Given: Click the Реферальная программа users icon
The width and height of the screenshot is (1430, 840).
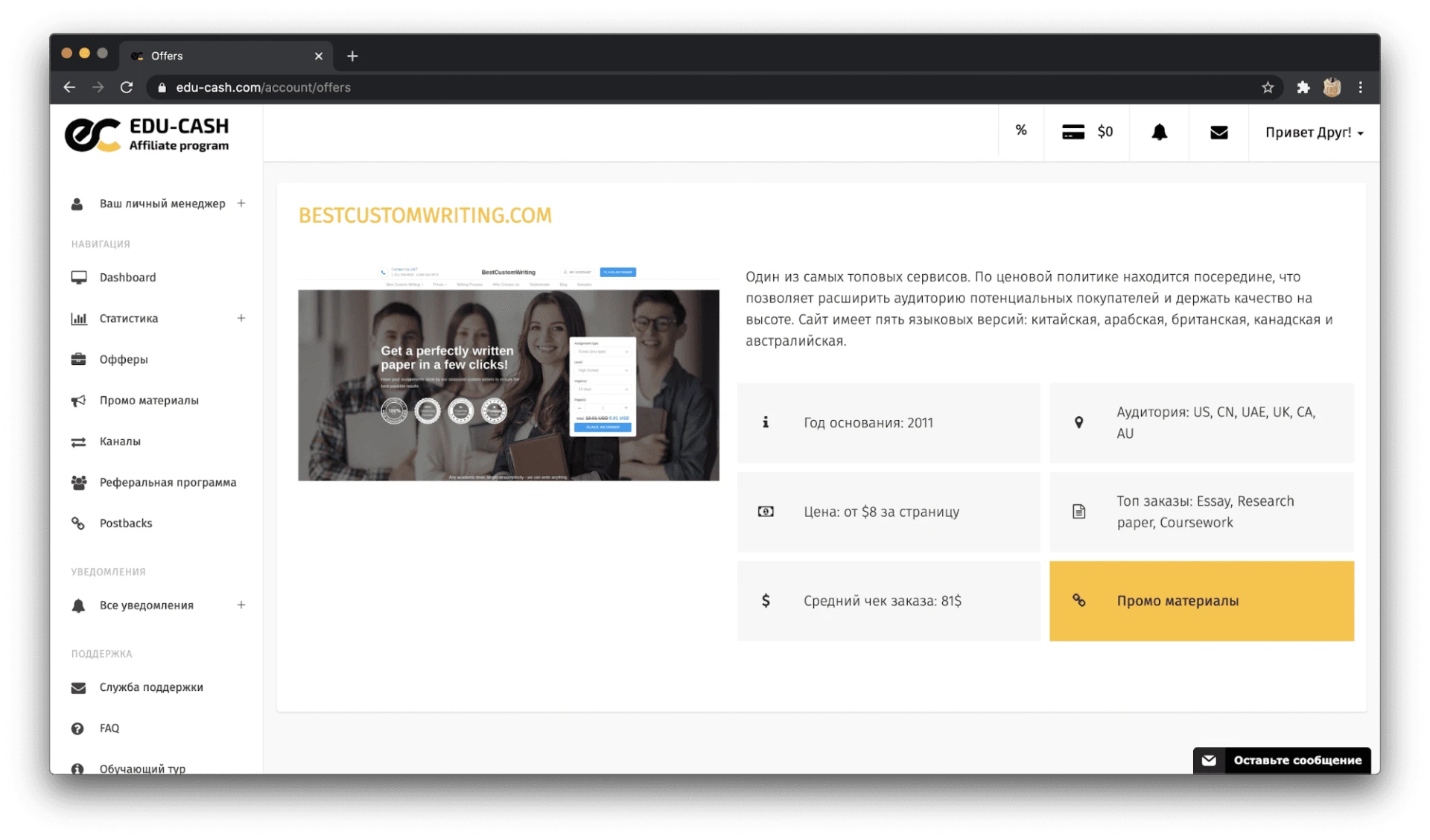Looking at the screenshot, I should click(x=78, y=483).
